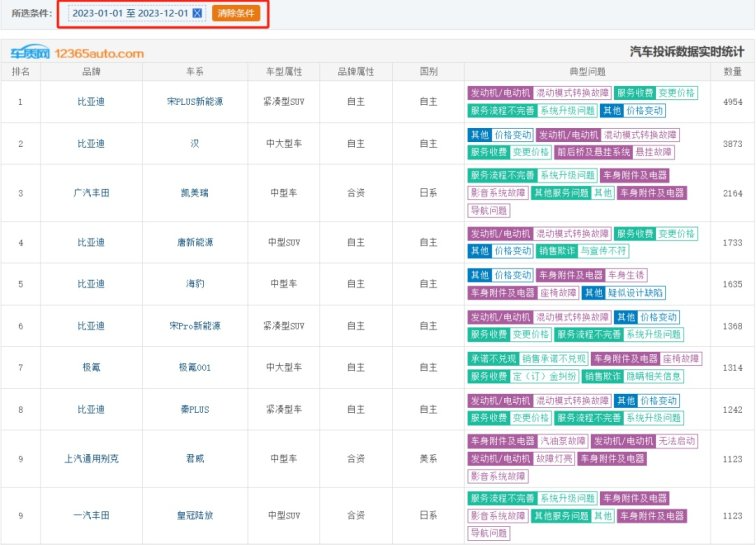
Task: Select the count 1123 in the 皇冠陆放 row
Action: coord(732,516)
